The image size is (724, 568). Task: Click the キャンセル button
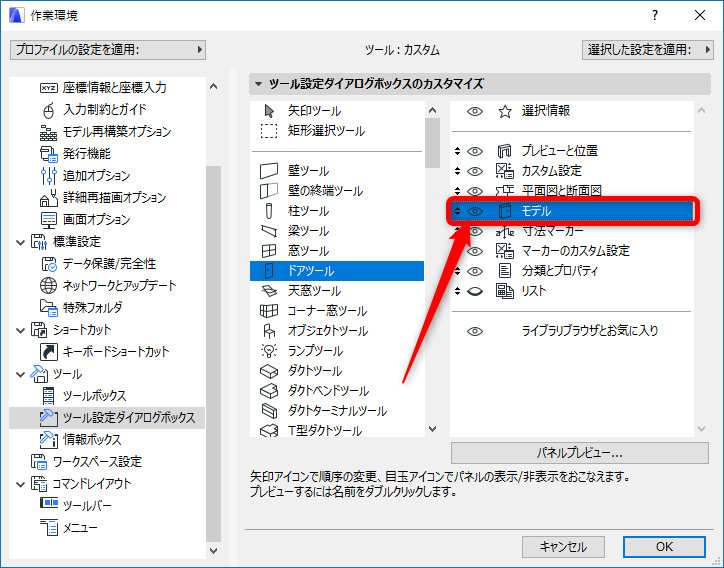pyautogui.click(x=563, y=547)
